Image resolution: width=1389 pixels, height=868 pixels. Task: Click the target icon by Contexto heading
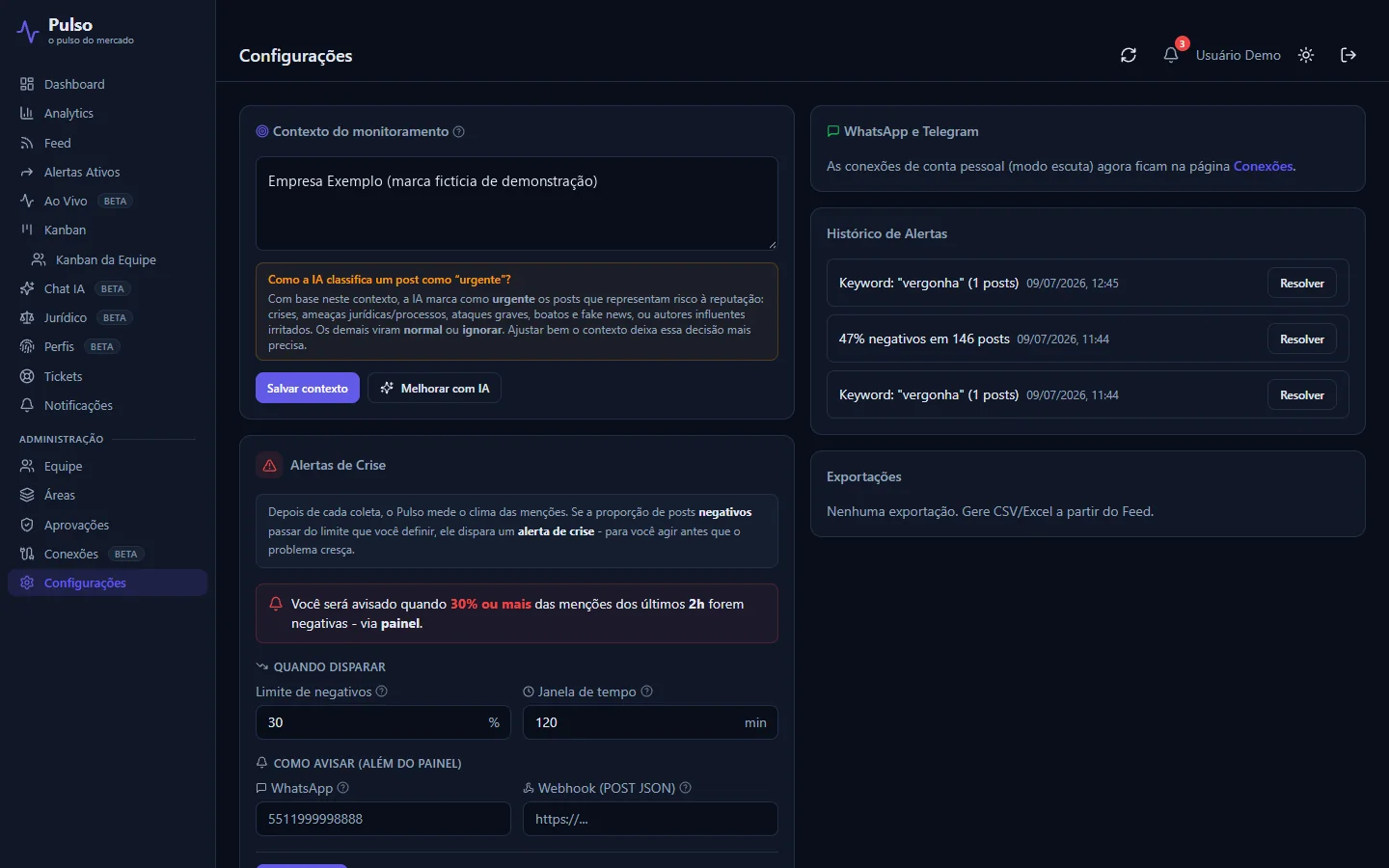[x=262, y=131]
